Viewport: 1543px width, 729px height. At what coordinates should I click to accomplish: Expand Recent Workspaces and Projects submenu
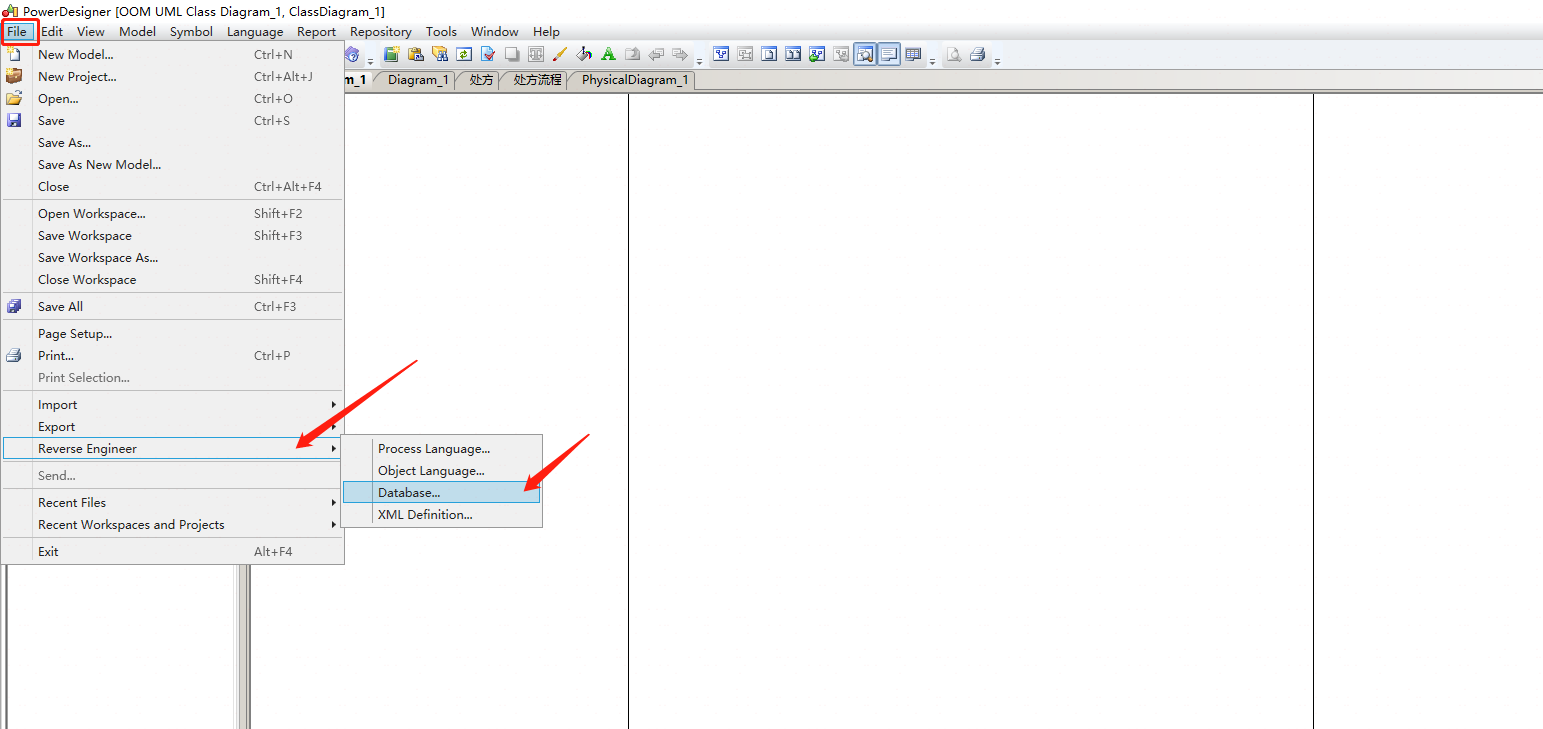click(x=172, y=525)
